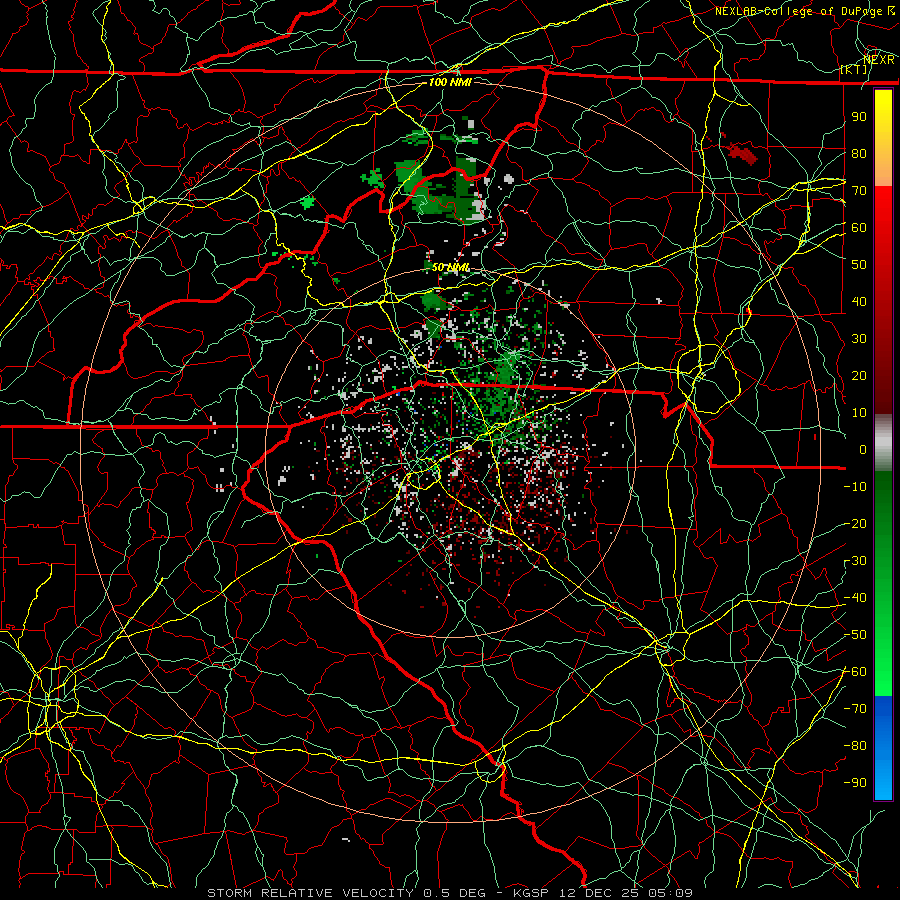The height and width of the screenshot is (900, 900).
Task: Pick the gray zero-velocity segment of the scale
Action: [883, 443]
